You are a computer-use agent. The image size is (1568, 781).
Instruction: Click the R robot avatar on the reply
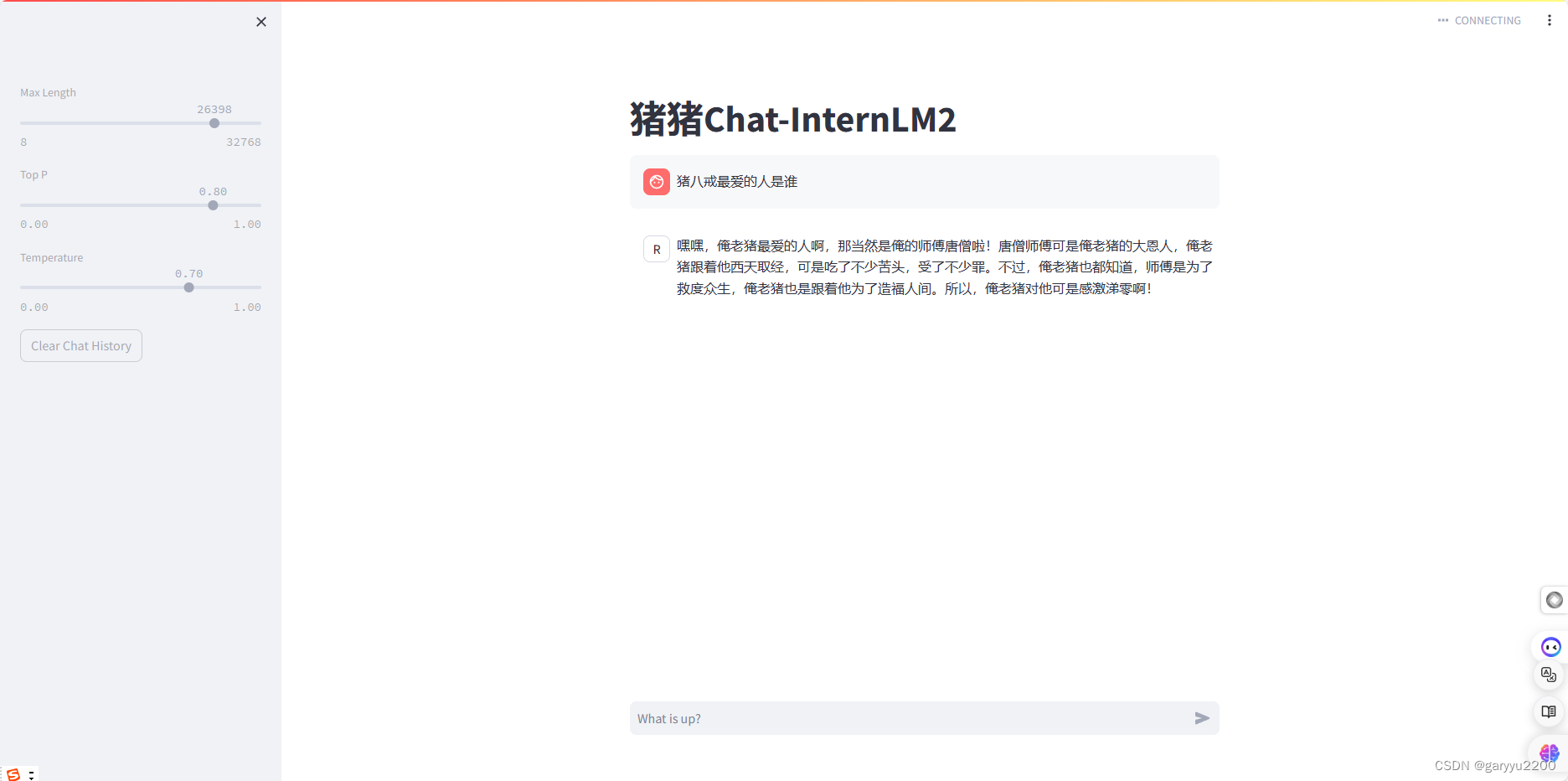tap(657, 249)
